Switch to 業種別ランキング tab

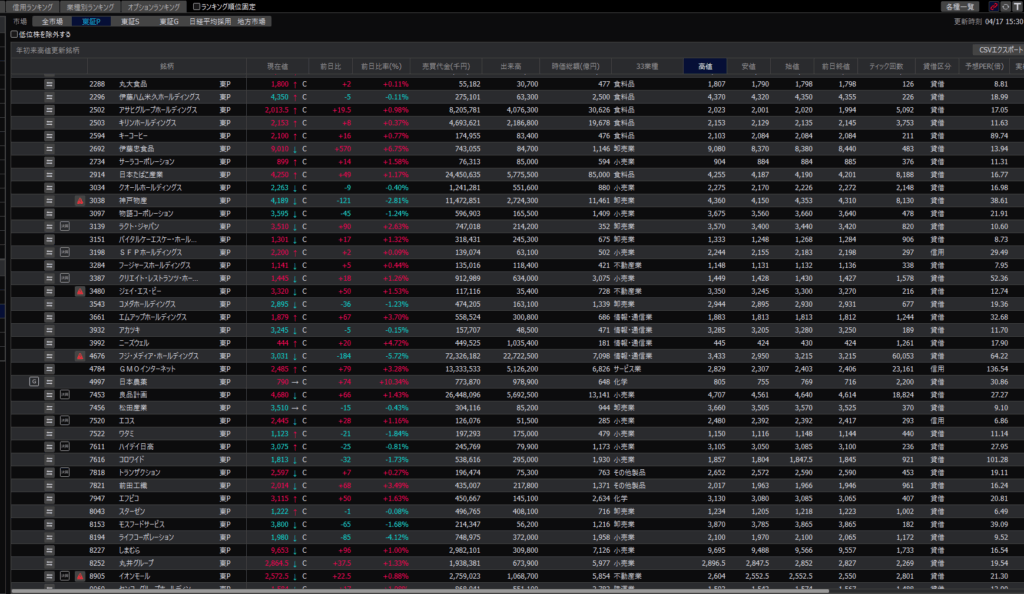(x=90, y=7)
